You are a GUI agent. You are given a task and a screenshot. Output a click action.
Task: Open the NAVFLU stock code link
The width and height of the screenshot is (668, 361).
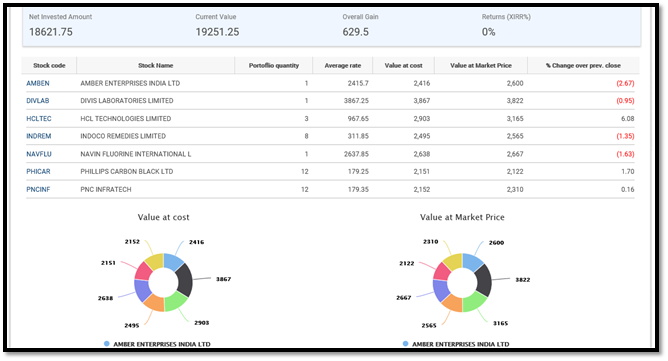point(39,154)
